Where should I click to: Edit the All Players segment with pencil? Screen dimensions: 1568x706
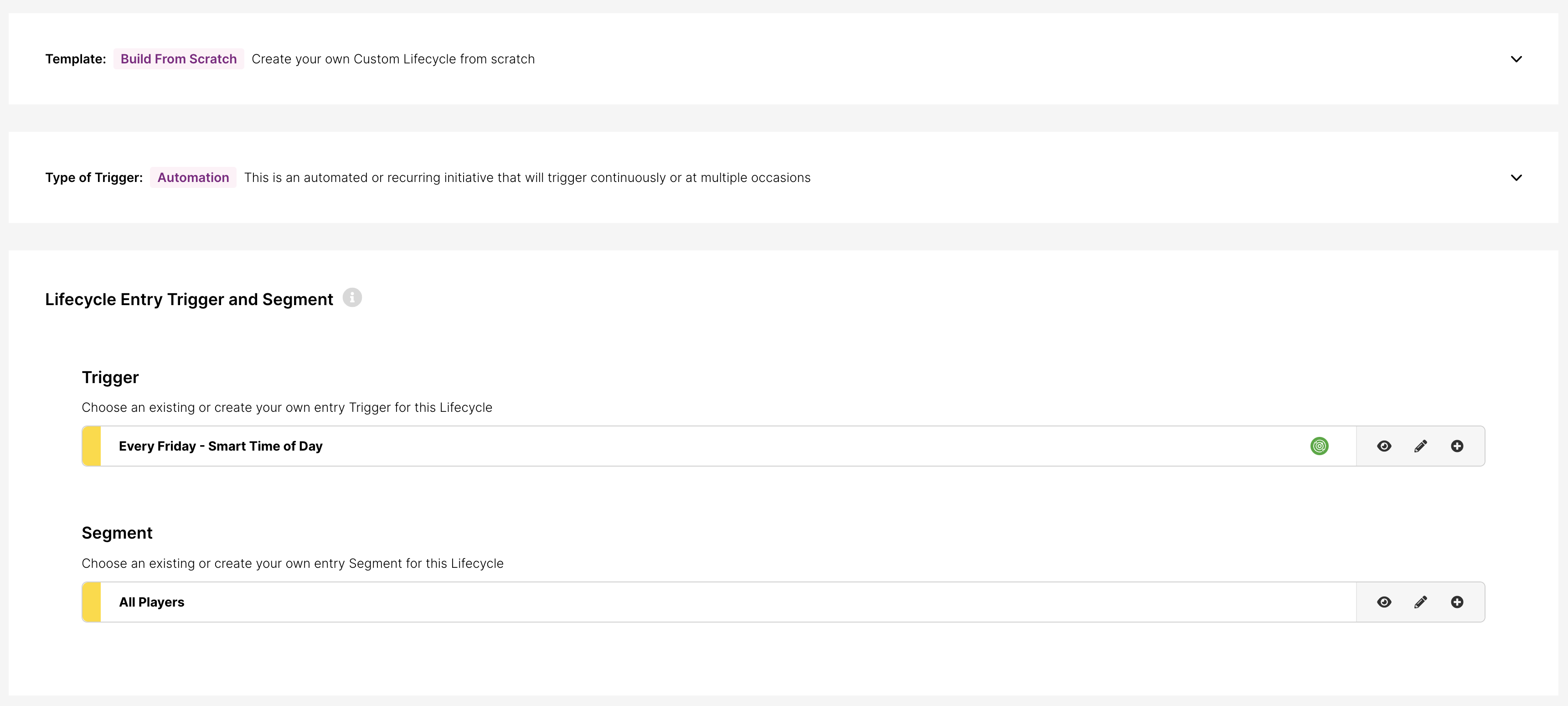(x=1420, y=602)
